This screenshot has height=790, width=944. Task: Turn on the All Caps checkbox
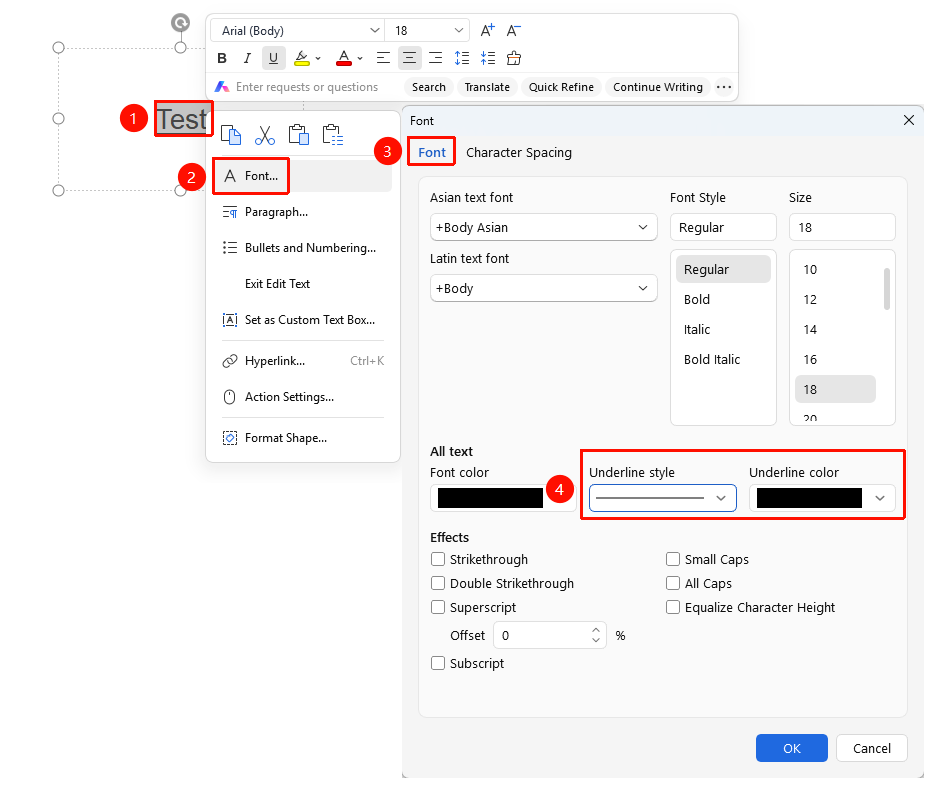(x=672, y=583)
